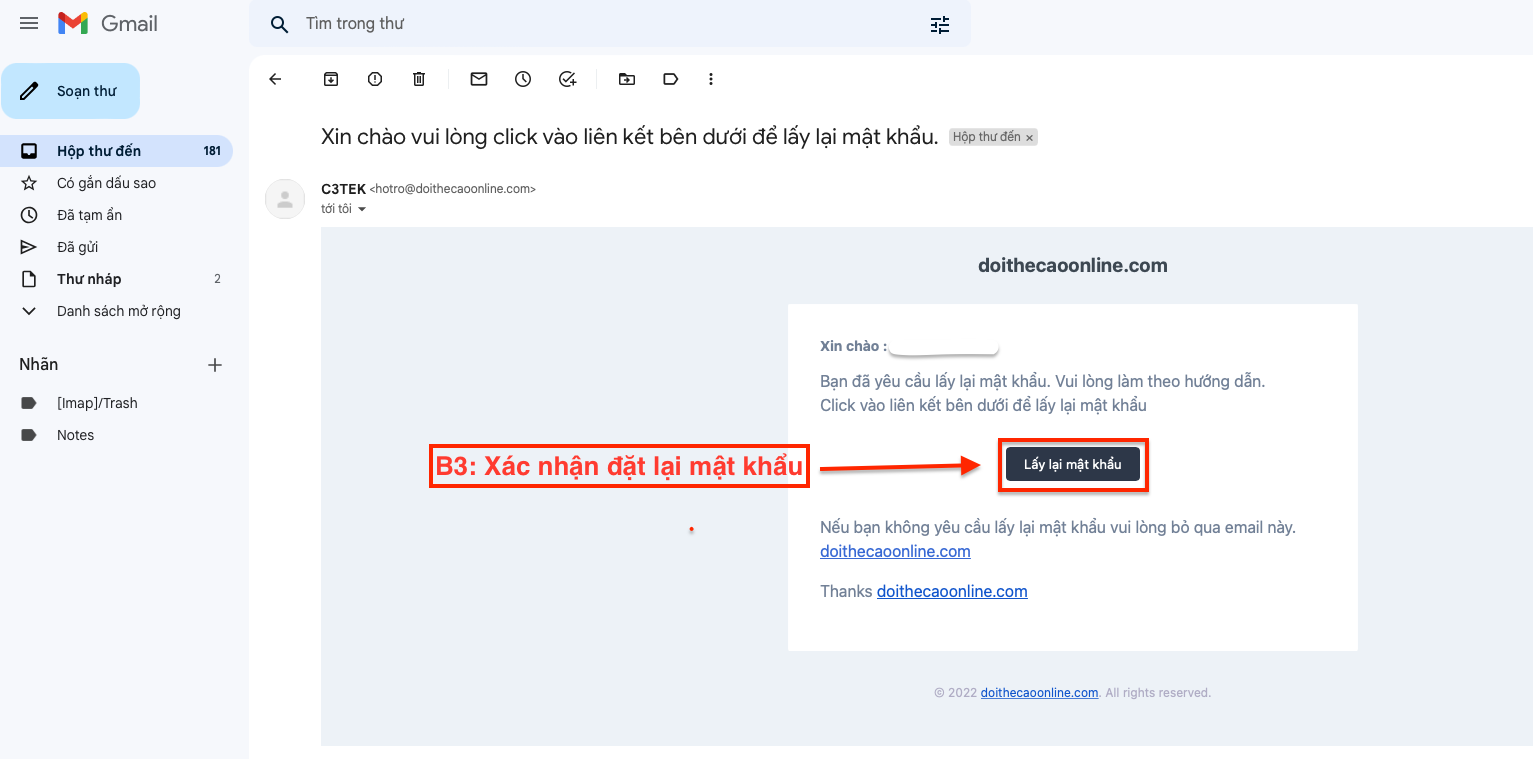
Task: Click in the 'Tìm trong thư' search field
Action: (610, 24)
